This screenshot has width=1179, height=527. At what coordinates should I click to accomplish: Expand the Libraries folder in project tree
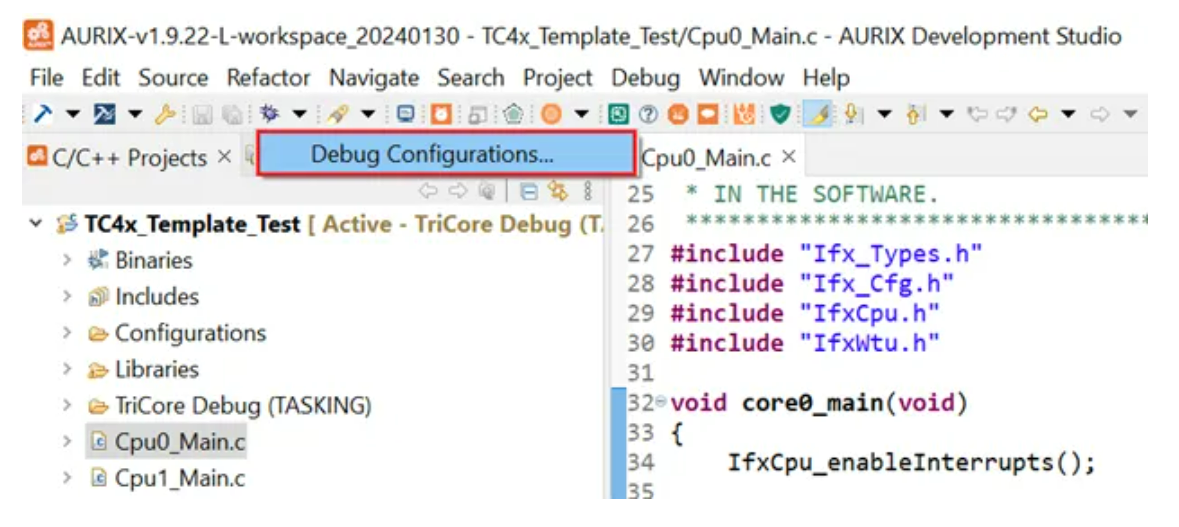click(67, 370)
